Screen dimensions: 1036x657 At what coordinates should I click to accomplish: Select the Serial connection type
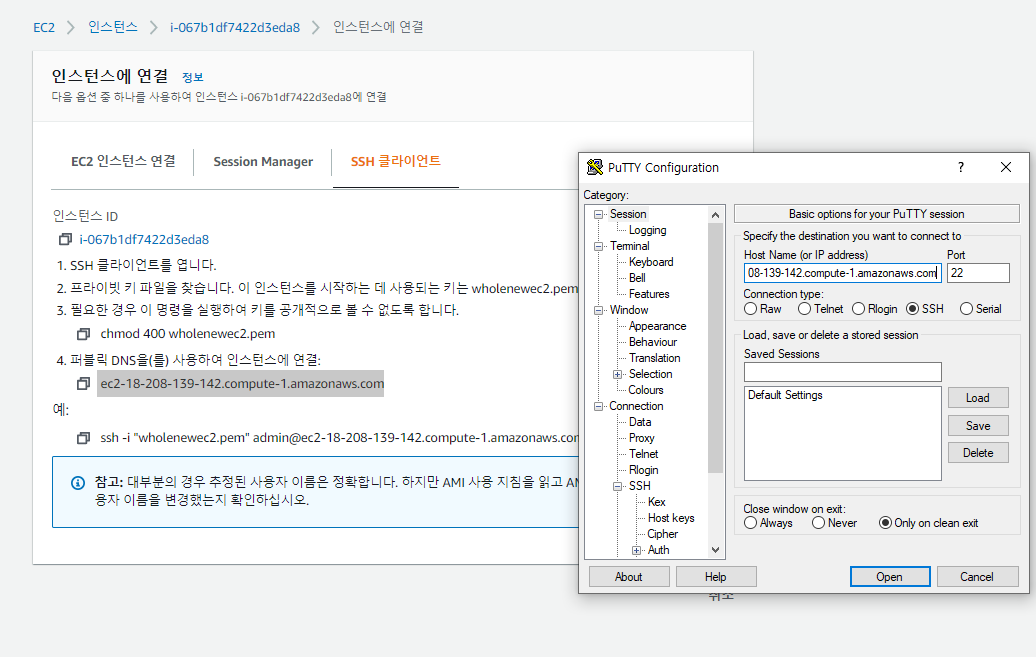tap(966, 309)
